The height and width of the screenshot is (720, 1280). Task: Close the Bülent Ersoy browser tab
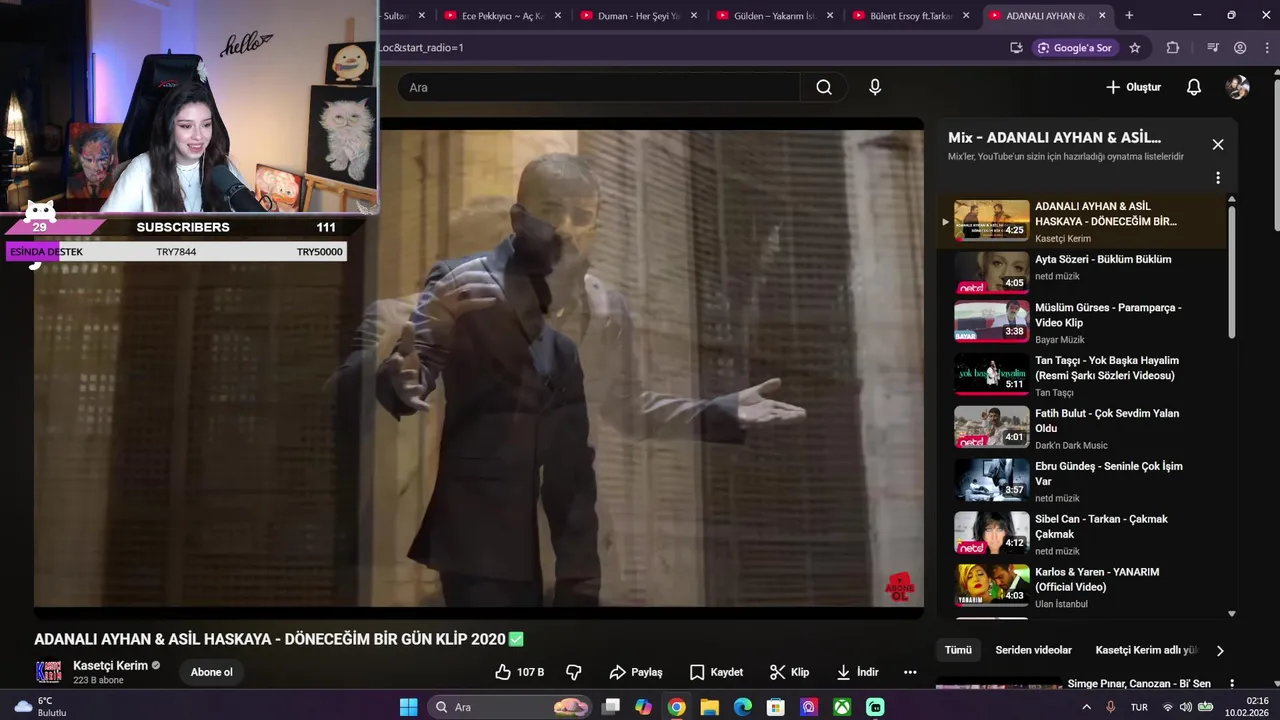coord(966,16)
